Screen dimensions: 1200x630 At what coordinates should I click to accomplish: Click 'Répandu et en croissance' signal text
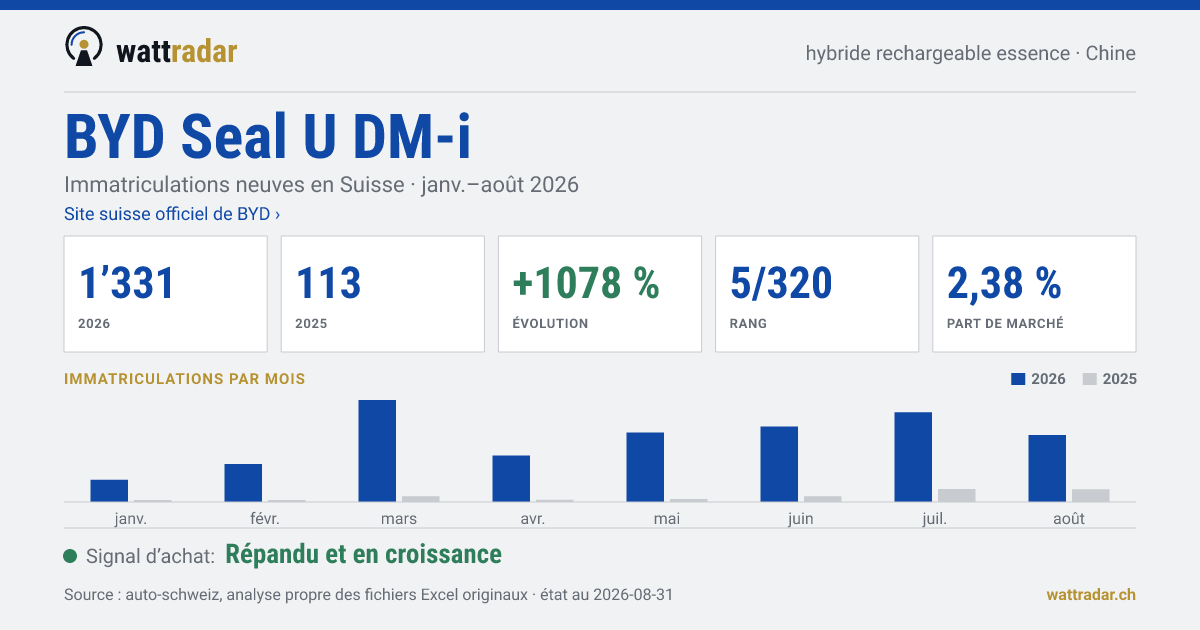pyautogui.click(x=364, y=554)
